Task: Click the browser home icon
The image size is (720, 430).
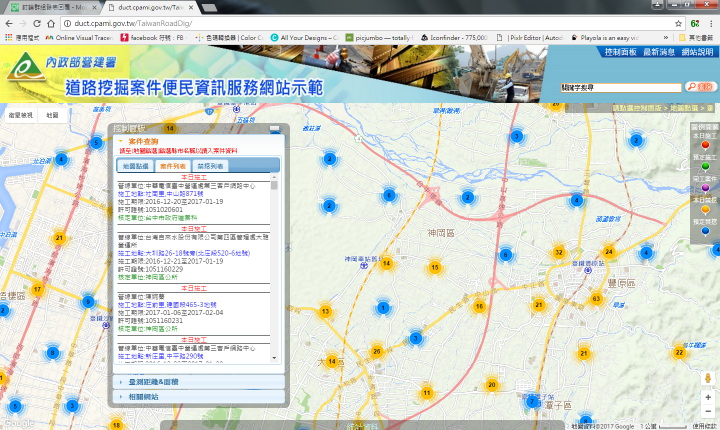Action: pyautogui.click(x=51, y=23)
